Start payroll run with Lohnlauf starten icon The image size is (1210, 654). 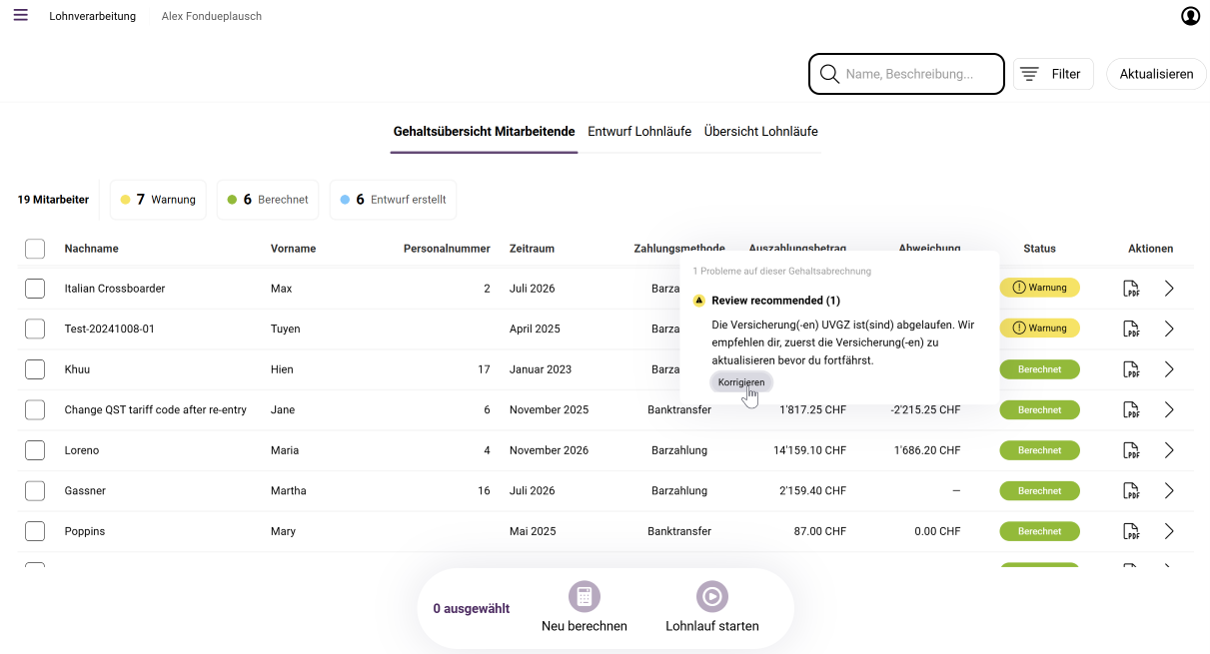[x=712, y=597]
